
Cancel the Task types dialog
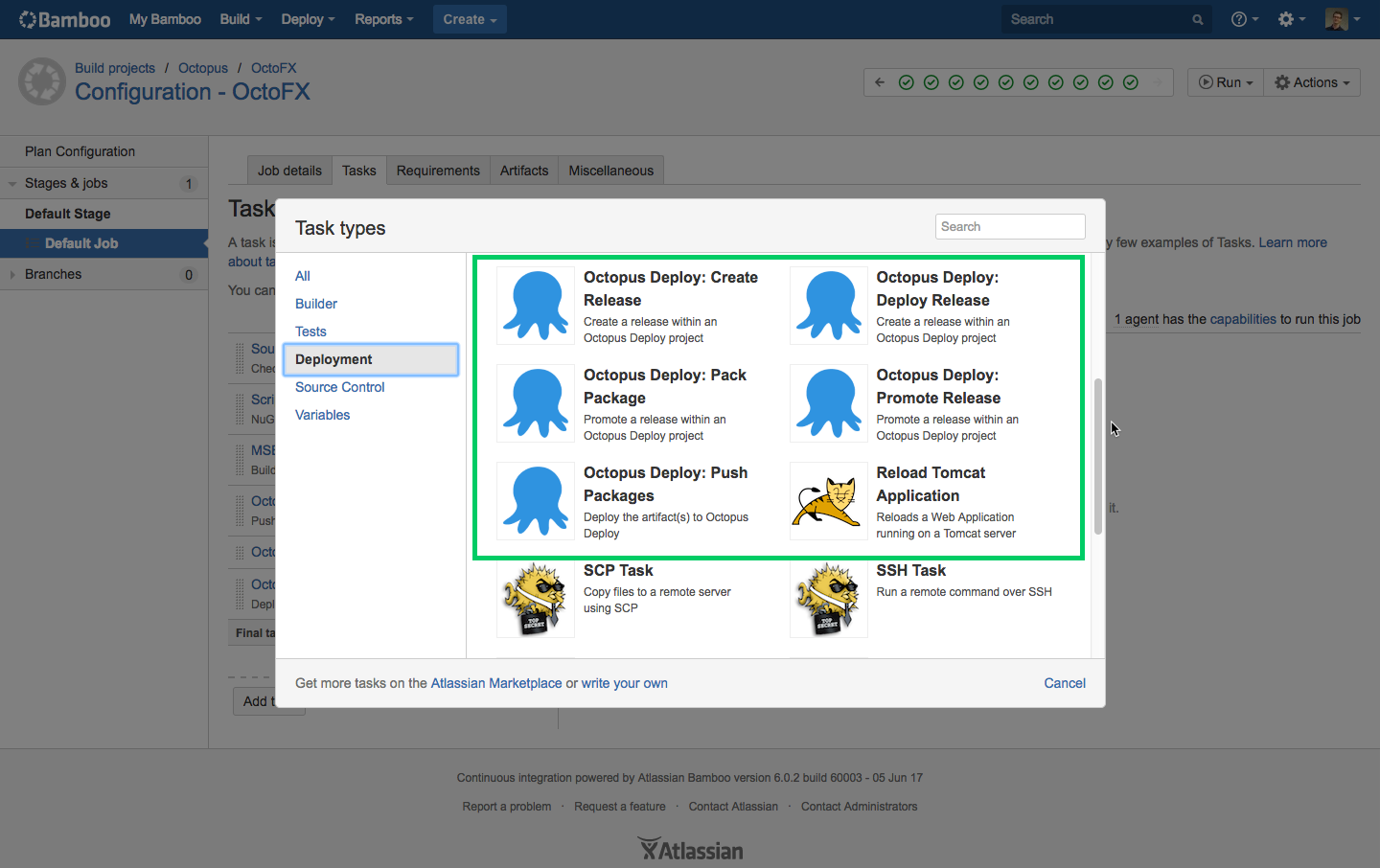[x=1064, y=683]
